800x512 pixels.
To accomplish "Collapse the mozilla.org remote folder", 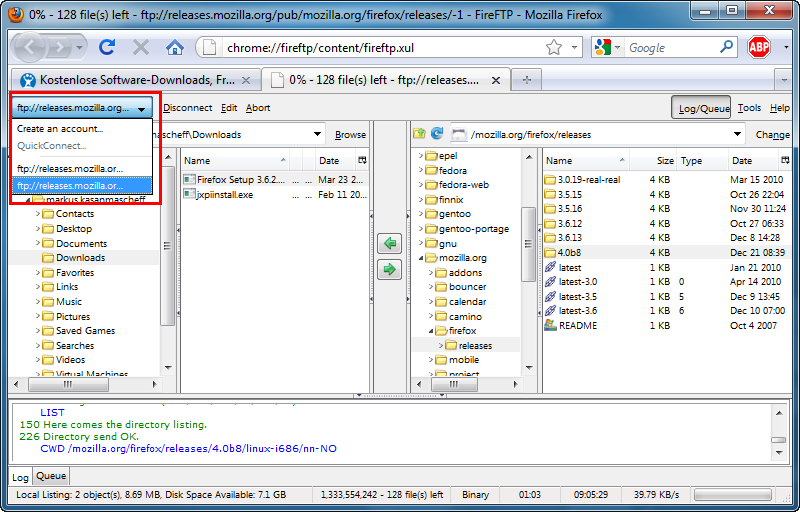I will pyautogui.click(x=421, y=258).
